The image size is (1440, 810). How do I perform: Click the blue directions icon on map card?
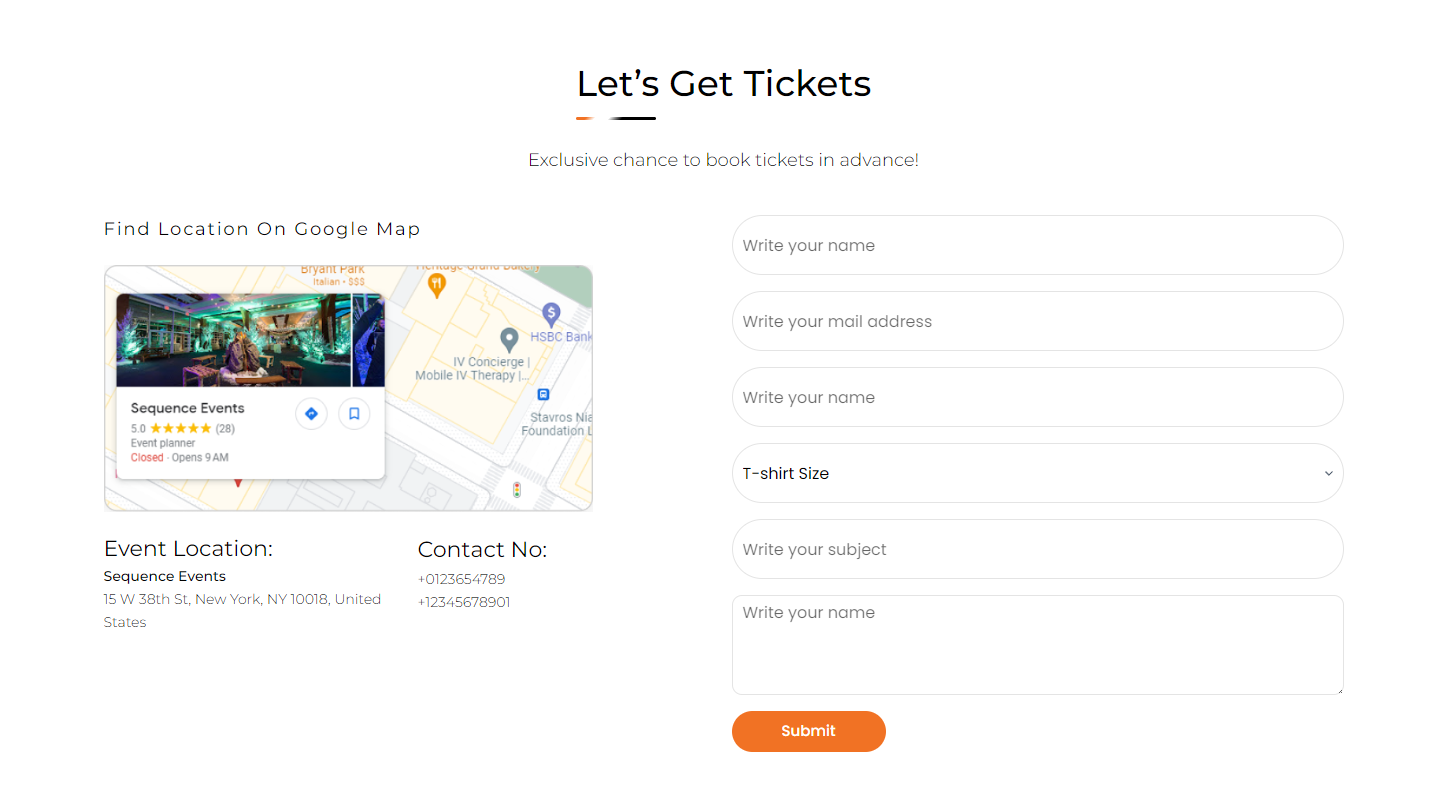(x=311, y=413)
